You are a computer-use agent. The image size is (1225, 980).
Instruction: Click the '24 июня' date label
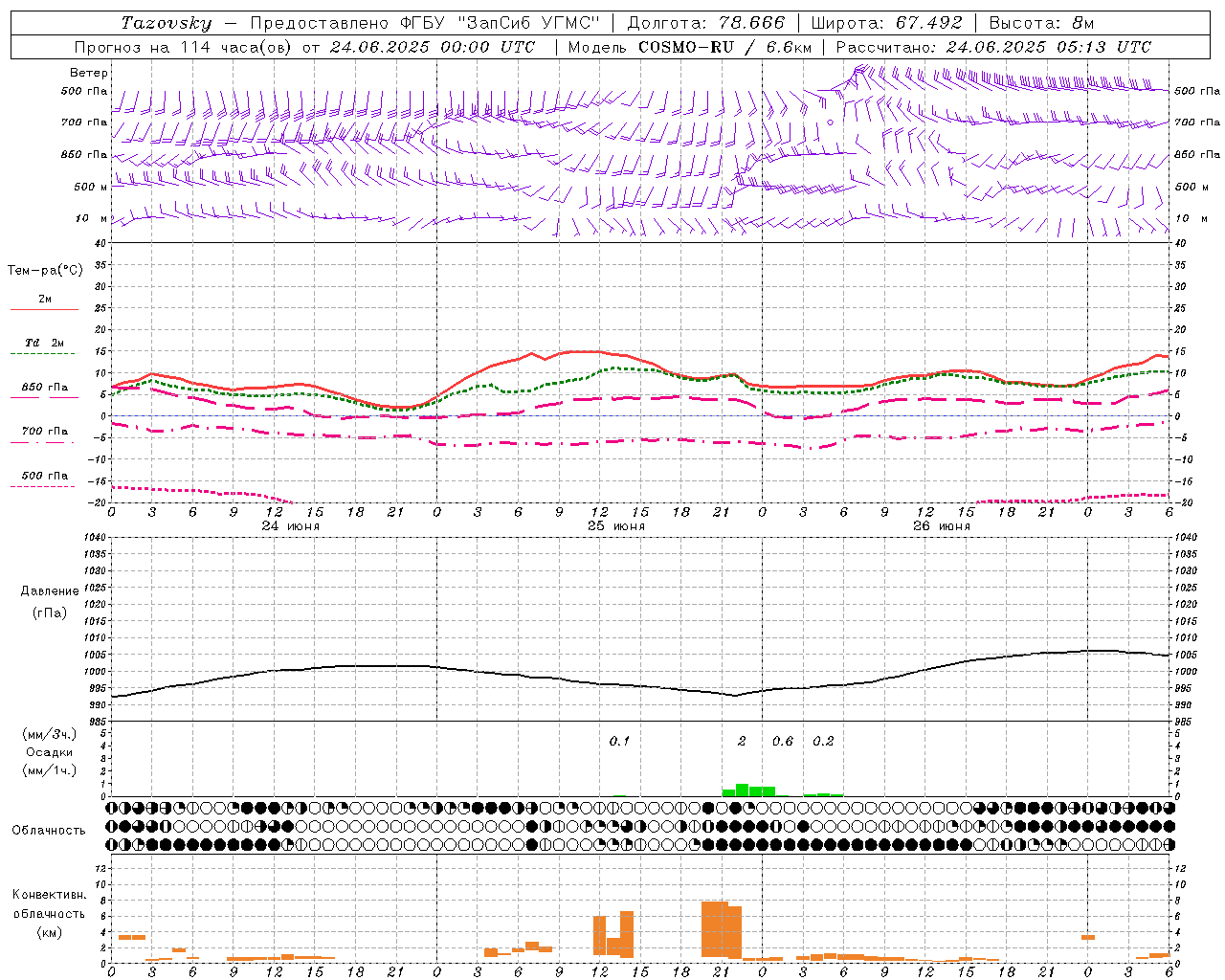(x=291, y=526)
